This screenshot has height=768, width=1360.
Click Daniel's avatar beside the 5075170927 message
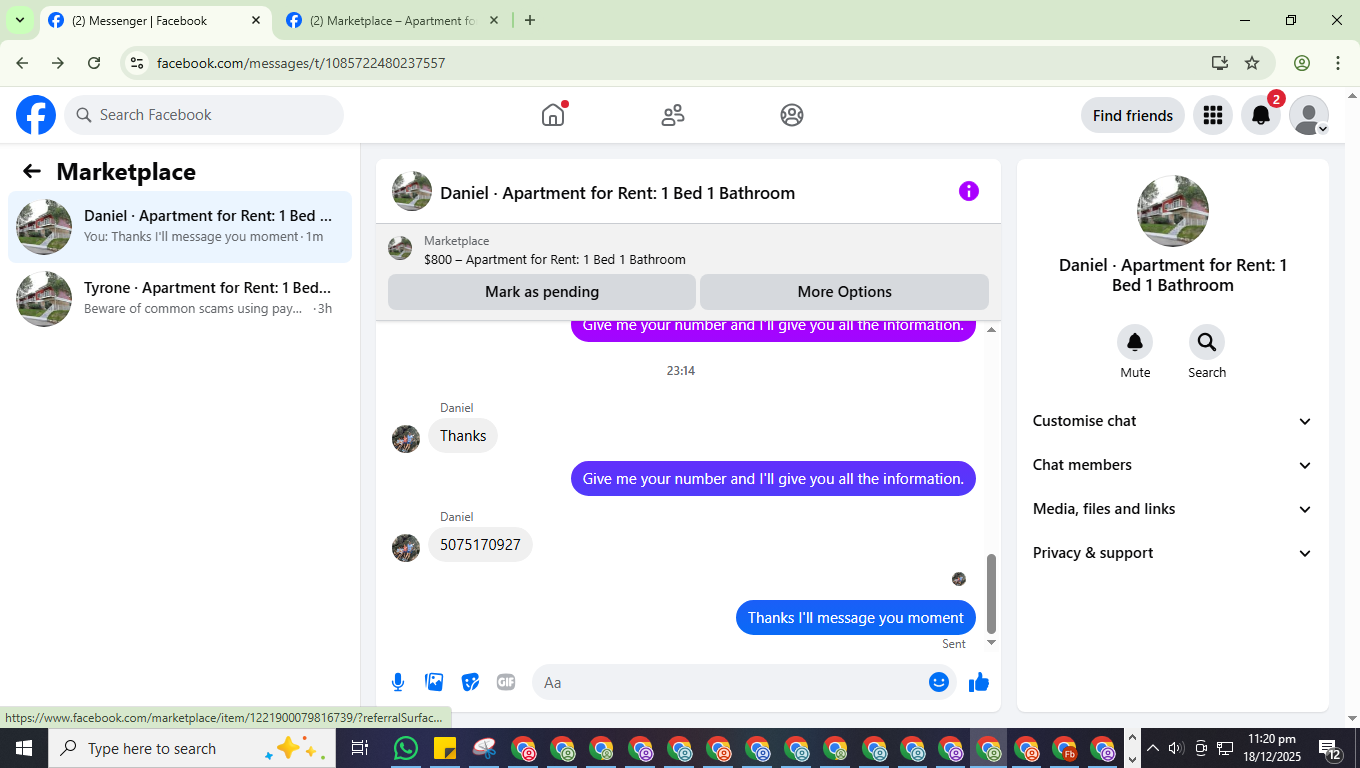406,548
